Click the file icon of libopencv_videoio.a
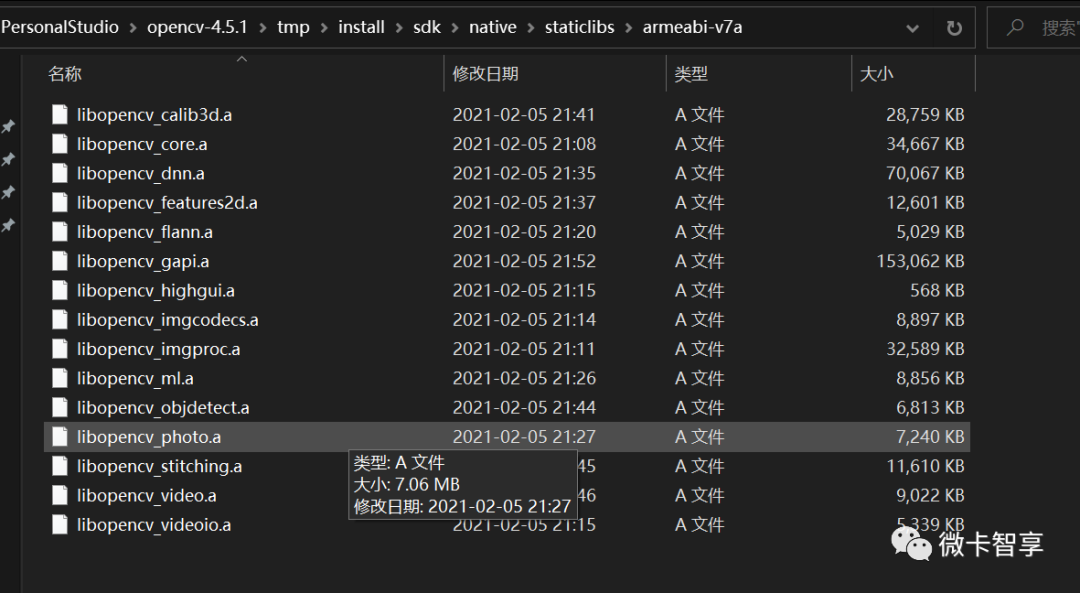This screenshot has width=1080, height=593. tap(60, 524)
